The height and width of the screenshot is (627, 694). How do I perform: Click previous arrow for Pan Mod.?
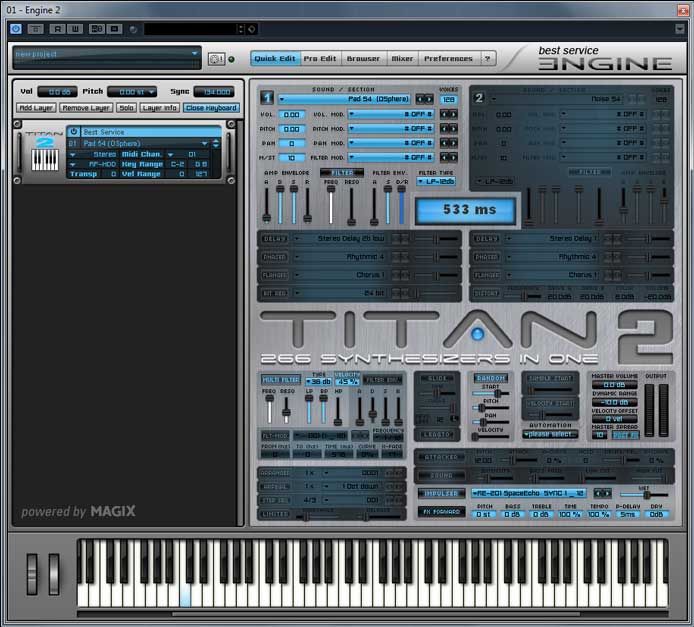click(444, 143)
